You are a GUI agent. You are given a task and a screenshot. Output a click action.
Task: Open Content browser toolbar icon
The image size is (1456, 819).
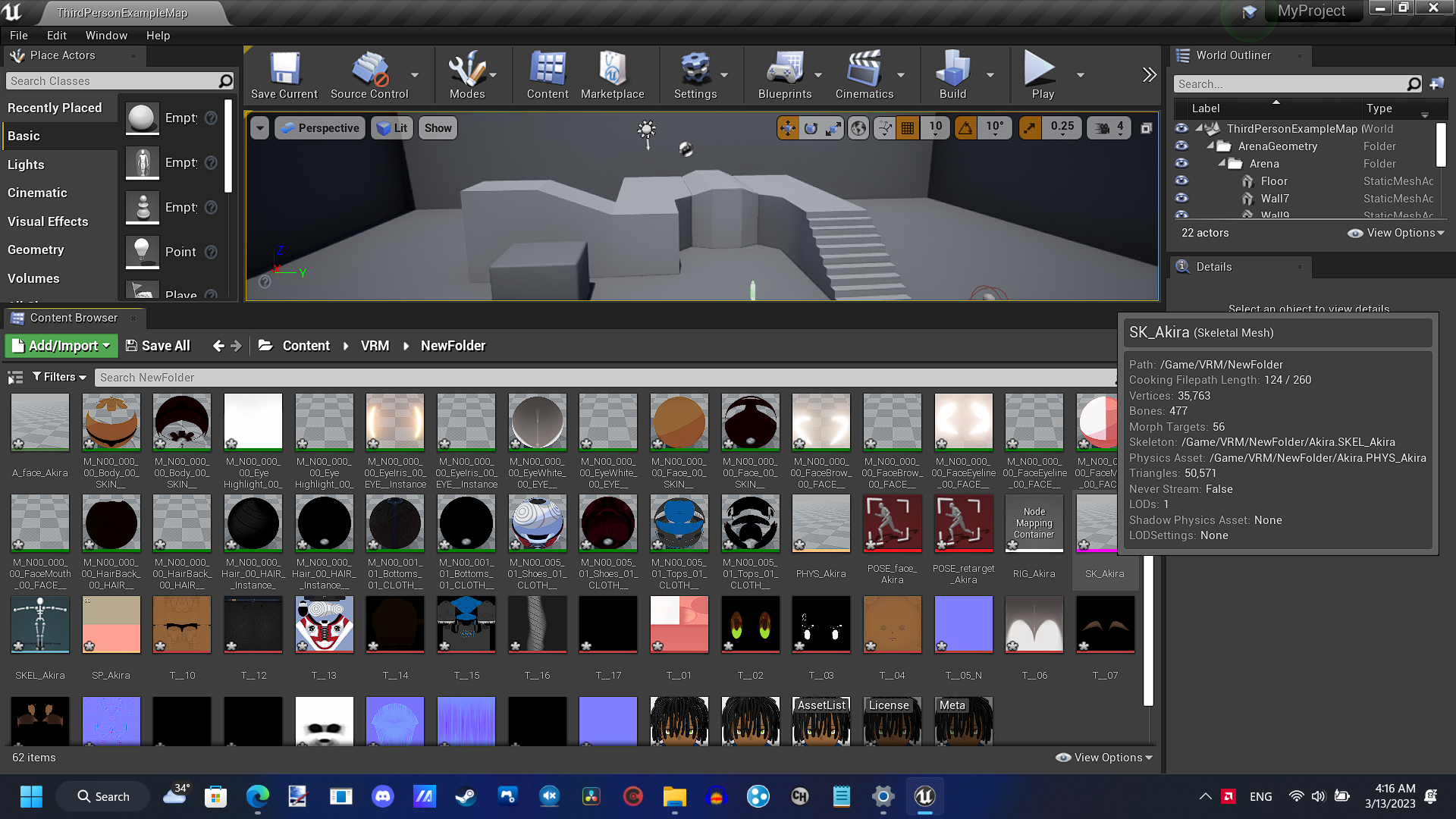click(548, 75)
